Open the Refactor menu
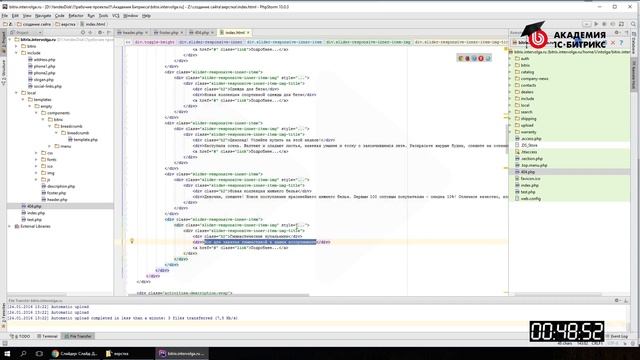Viewport: 640px width, 360px height. pos(76,16)
